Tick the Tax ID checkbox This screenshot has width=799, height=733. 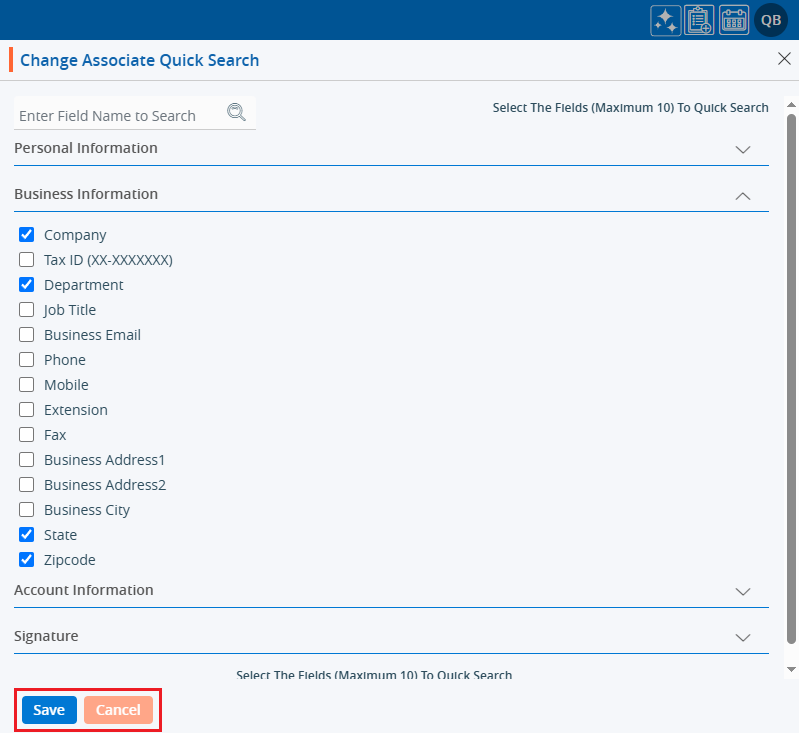[x=27, y=260]
